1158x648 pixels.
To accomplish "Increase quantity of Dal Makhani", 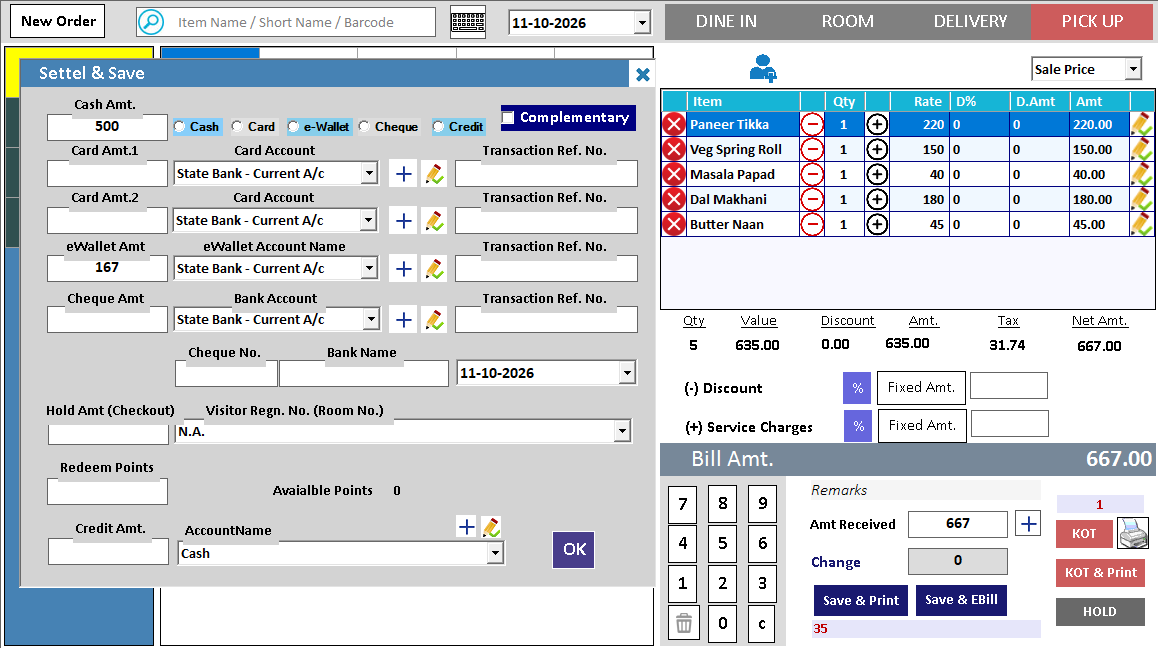I will [x=877, y=199].
